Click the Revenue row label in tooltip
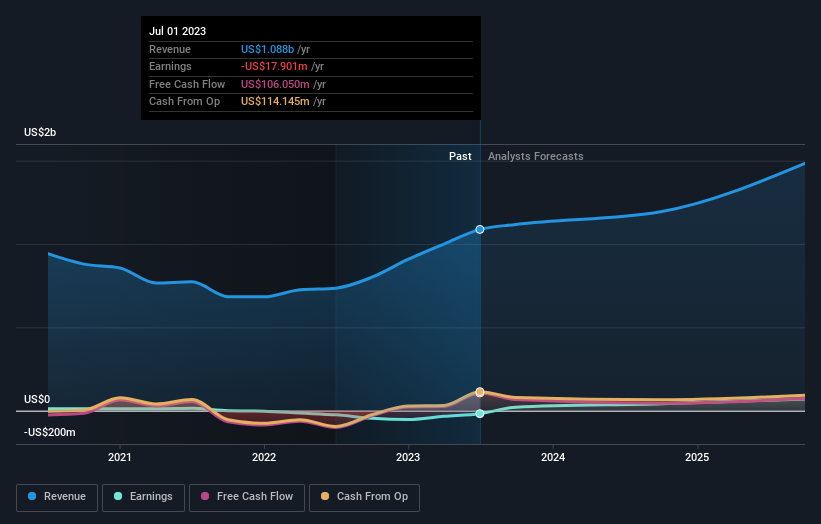 pos(170,49)
